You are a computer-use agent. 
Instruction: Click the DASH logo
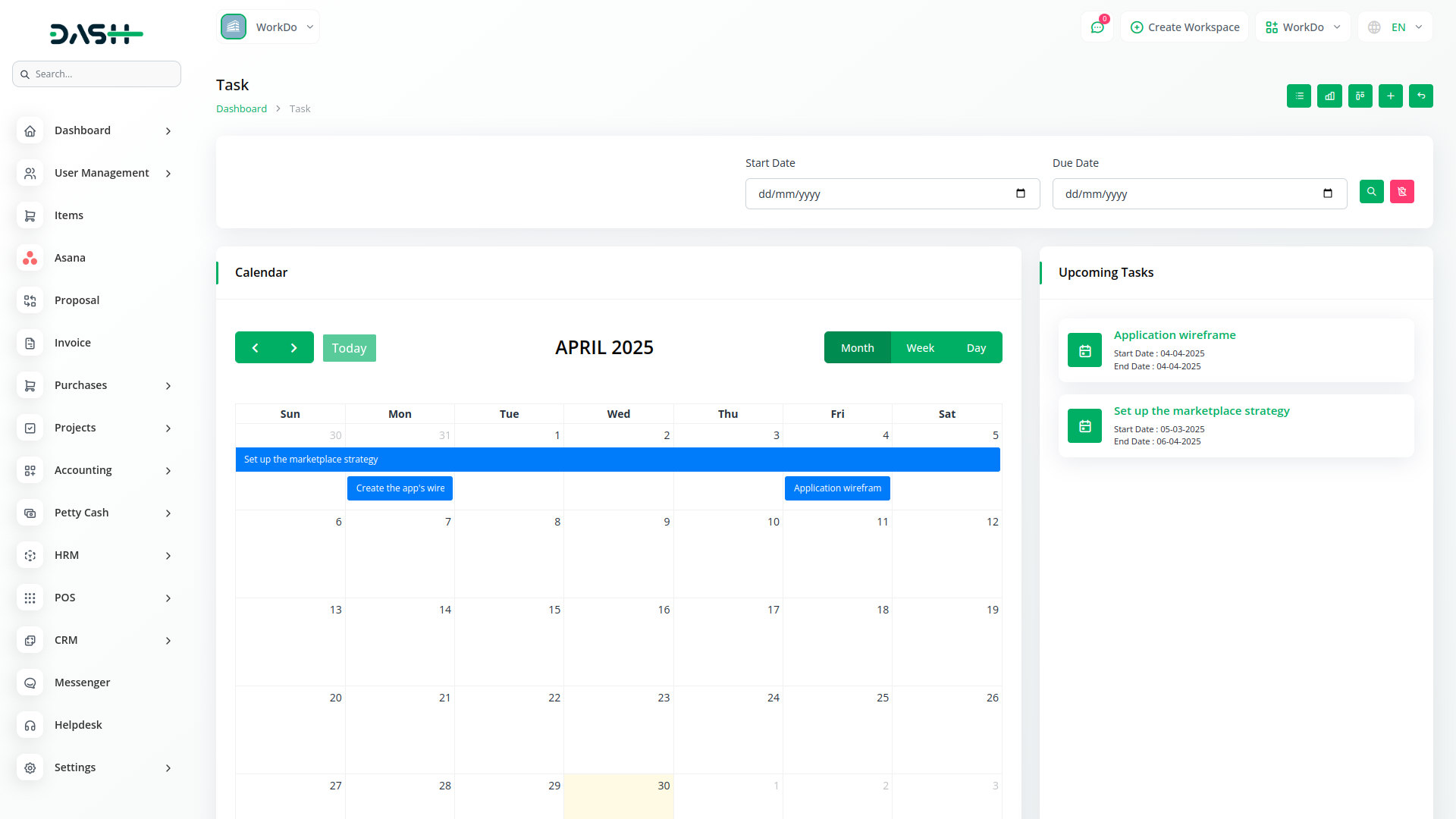96,33
